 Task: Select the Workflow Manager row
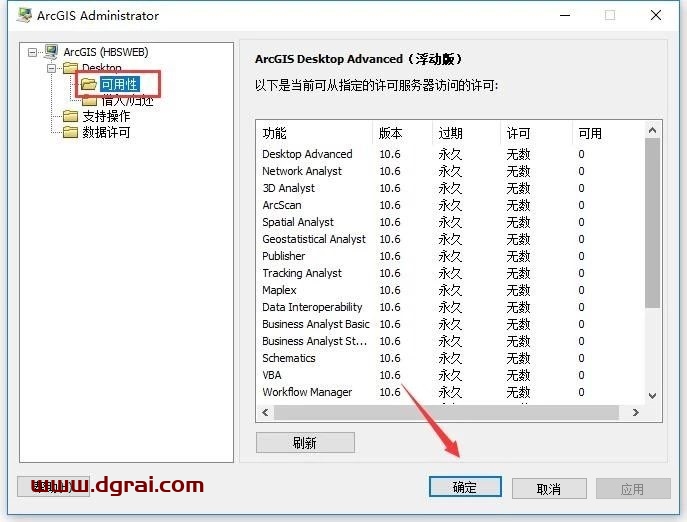pos(450,392)
